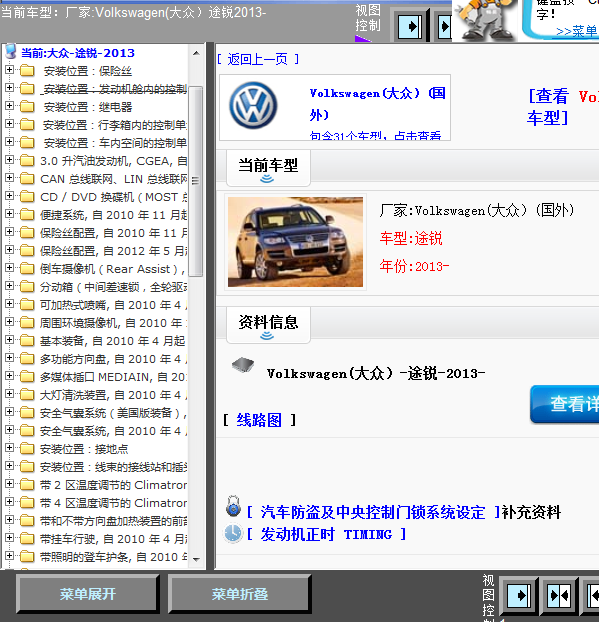Viewport: 599px width, 622px height.
Task: Click folder icon of CAN 总线联网 row
Action: point(27,179)
